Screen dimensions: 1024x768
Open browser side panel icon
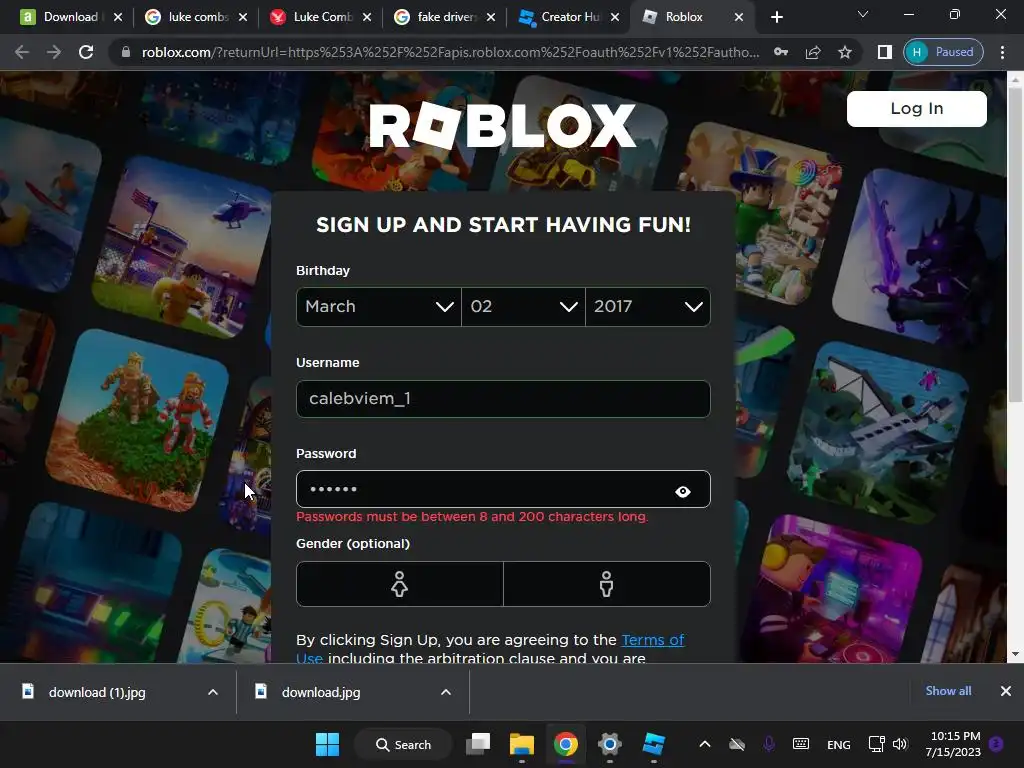coord(884,52)
